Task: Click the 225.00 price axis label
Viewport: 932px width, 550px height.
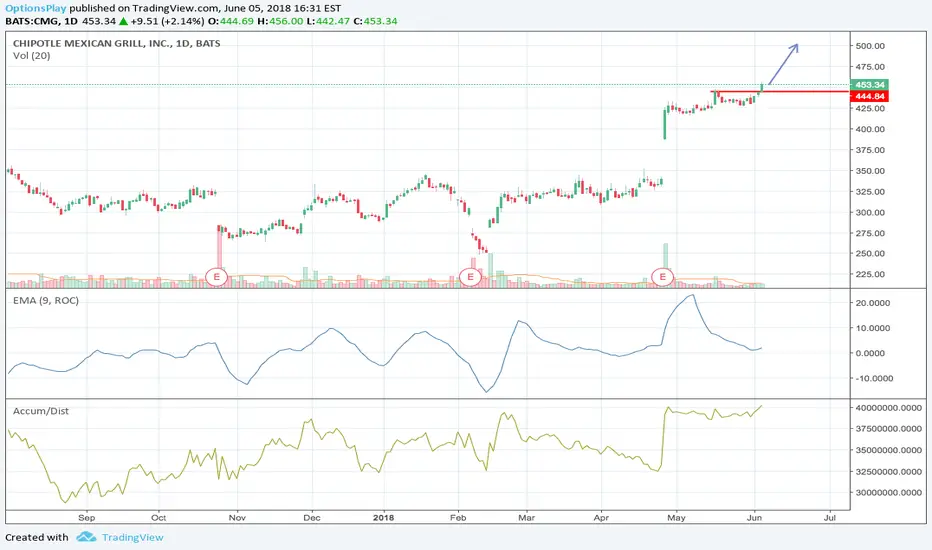Action: click(x=870, y=274)
